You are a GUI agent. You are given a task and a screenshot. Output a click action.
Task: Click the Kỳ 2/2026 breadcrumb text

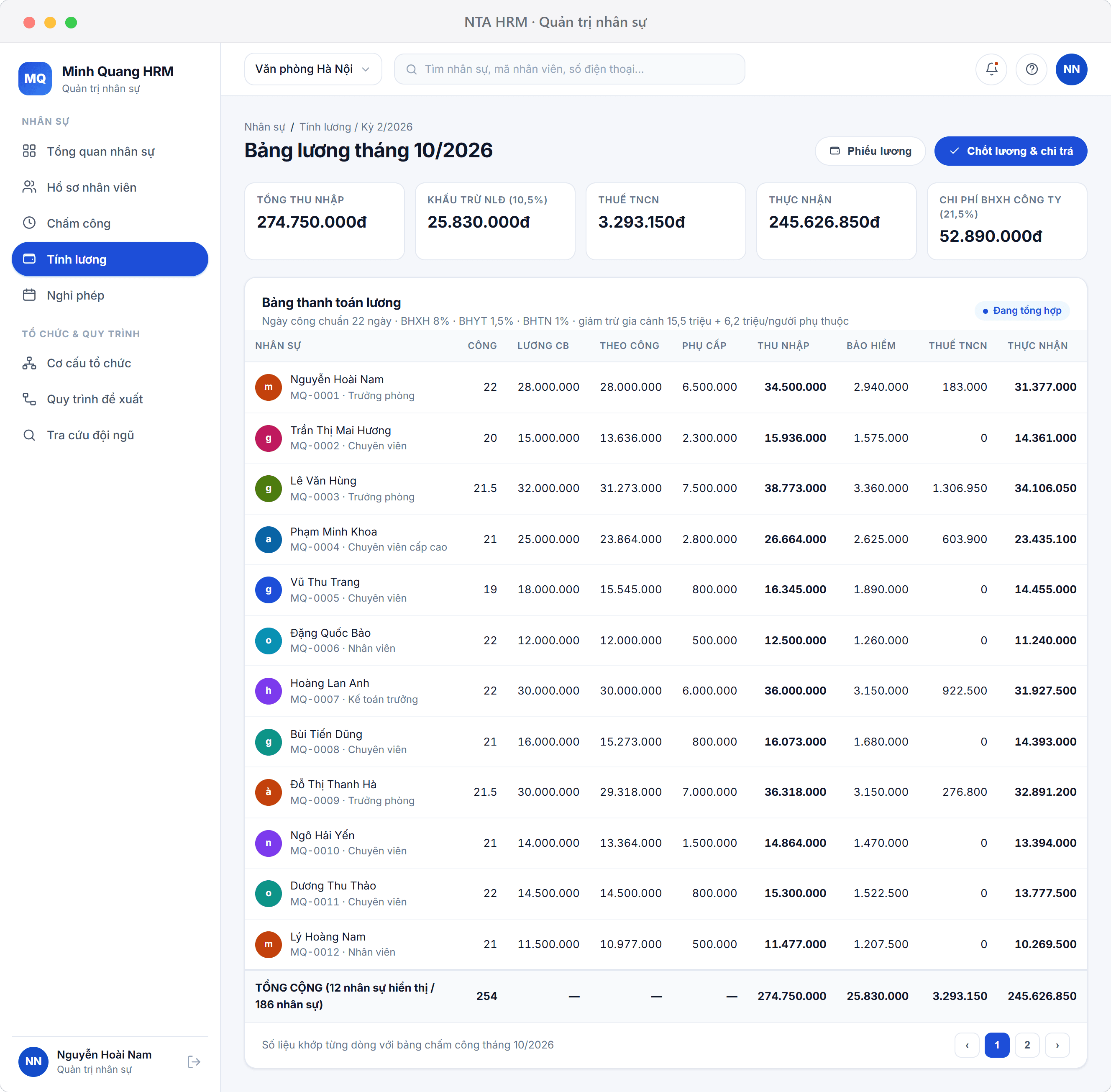point(387,127)
